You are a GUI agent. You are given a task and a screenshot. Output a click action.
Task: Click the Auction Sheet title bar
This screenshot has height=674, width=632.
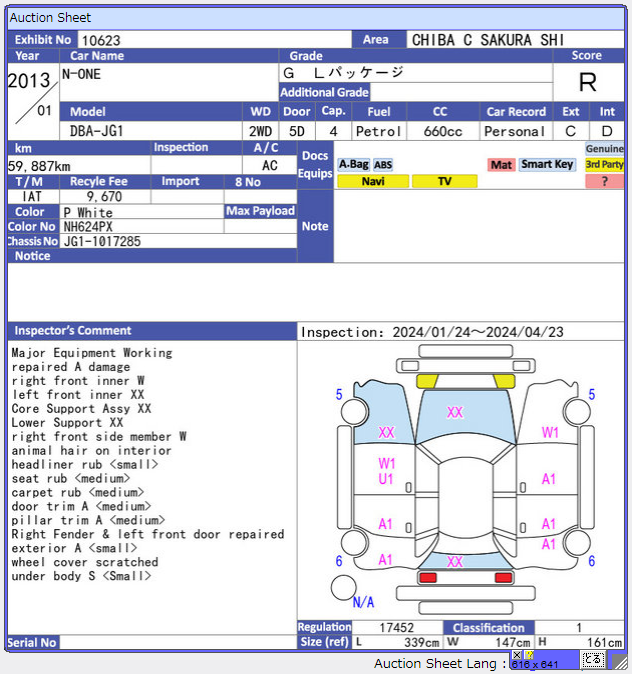coord(316,18)
